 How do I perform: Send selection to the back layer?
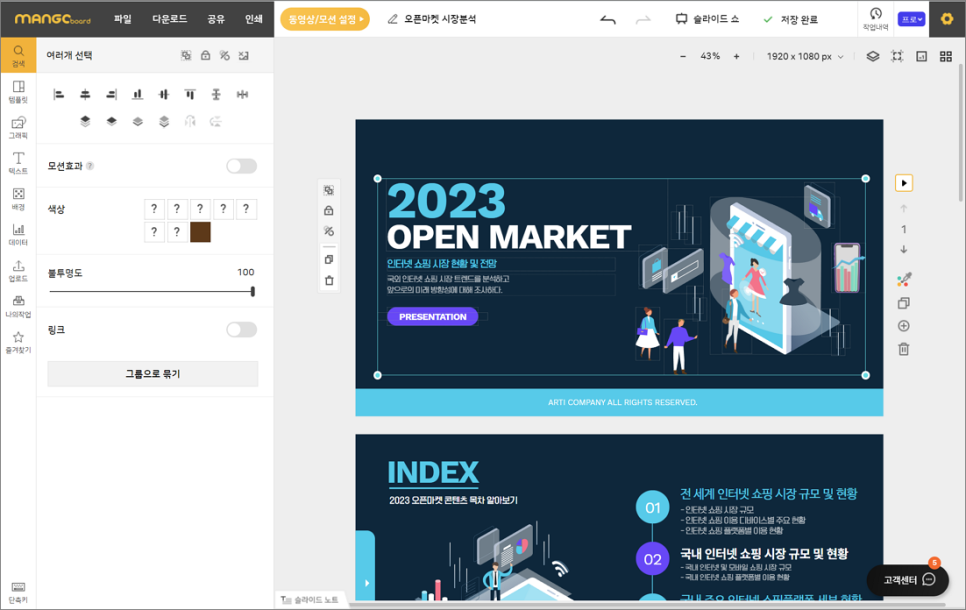164,121
